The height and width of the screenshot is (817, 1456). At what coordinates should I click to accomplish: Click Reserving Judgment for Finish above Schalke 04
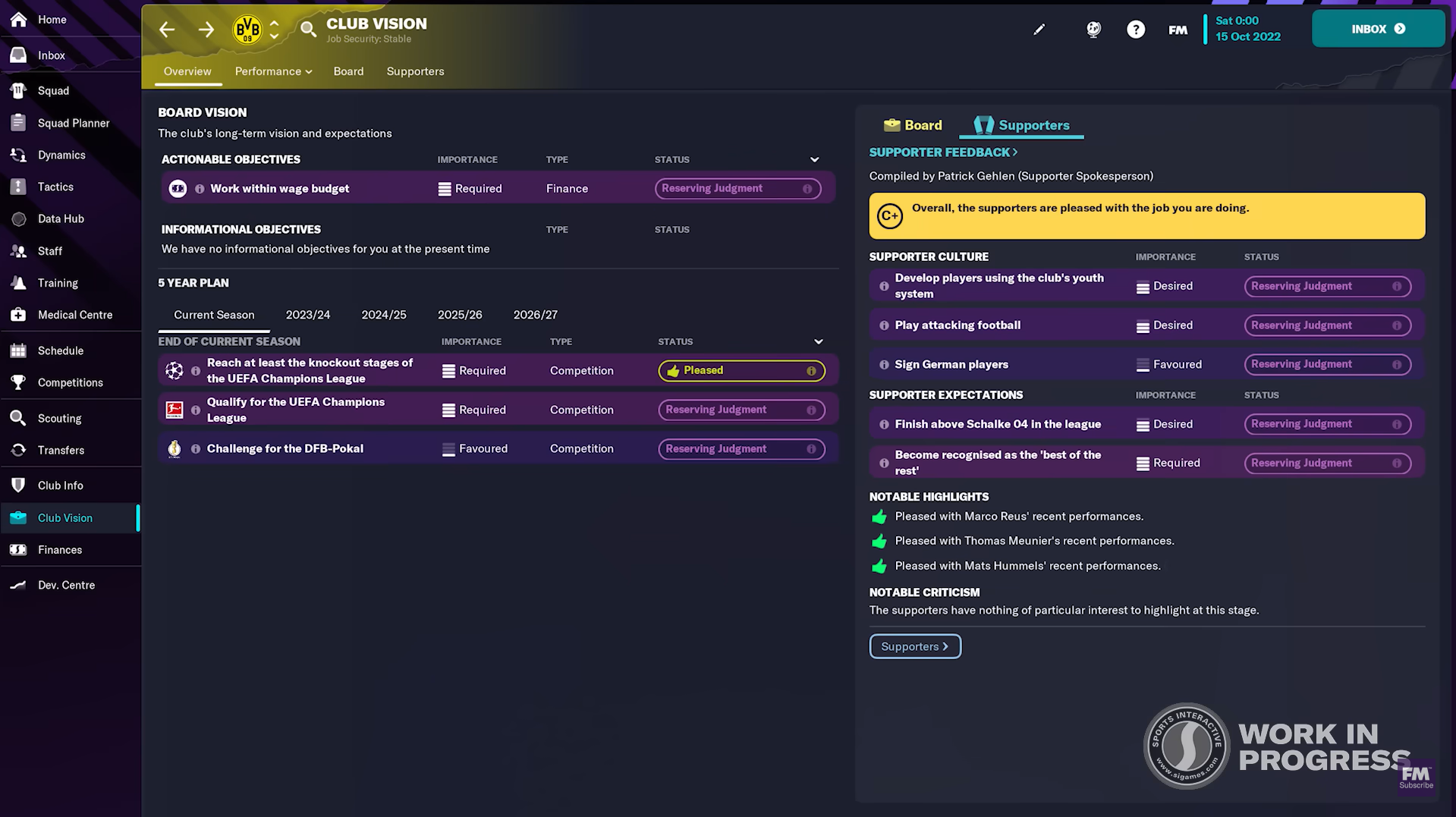click(x=1327, y=424)
